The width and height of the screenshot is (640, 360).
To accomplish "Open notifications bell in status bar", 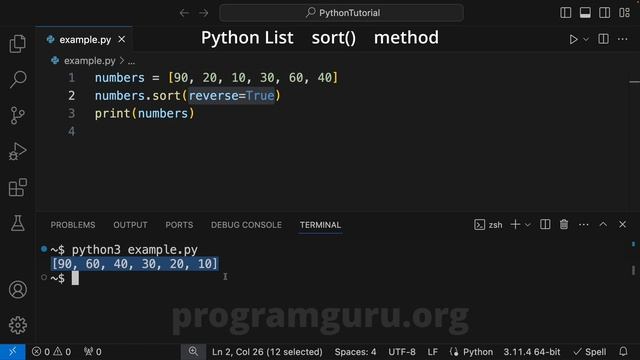I will (623, 352).
